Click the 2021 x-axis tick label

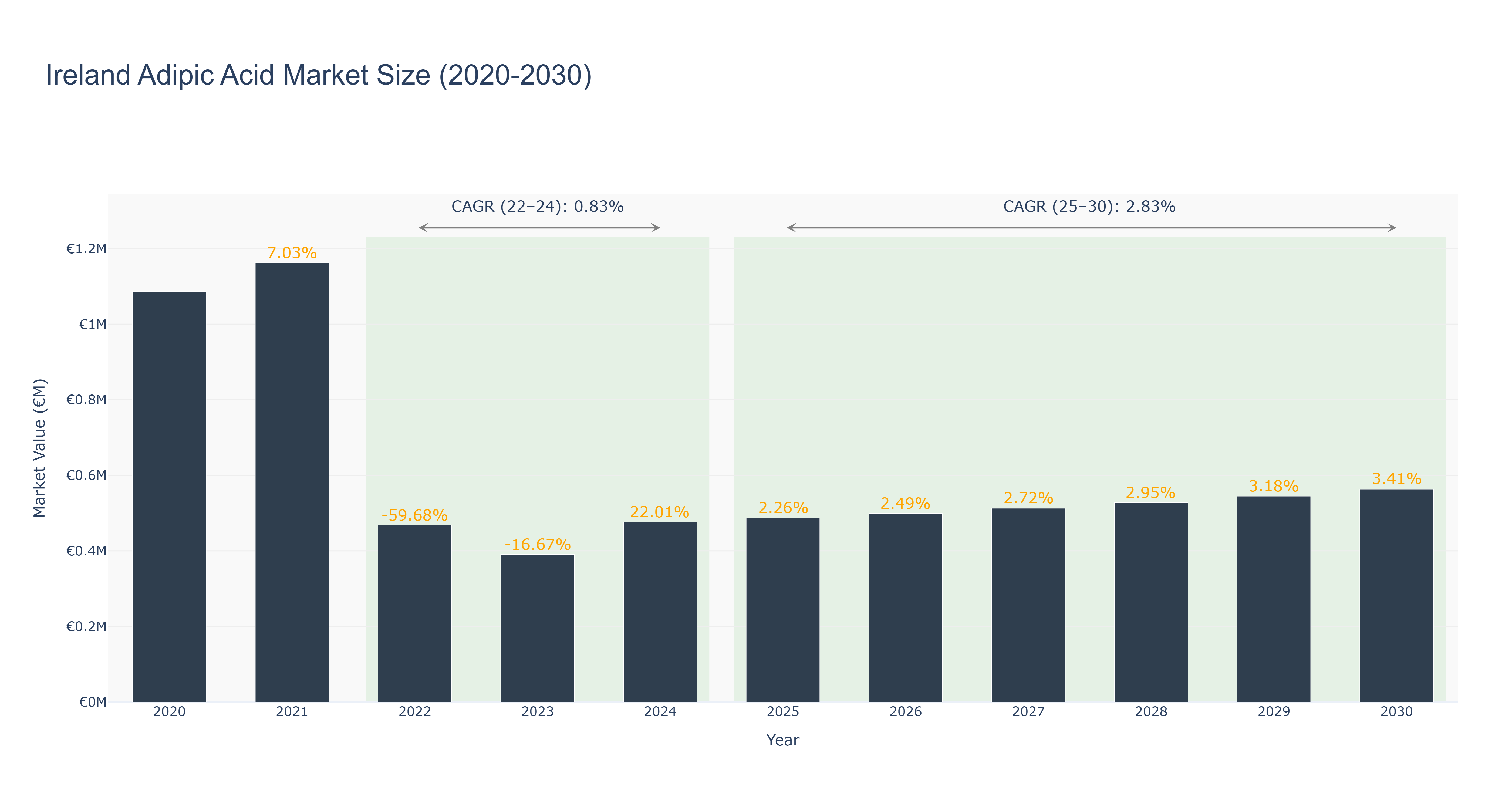click(292, 712)
